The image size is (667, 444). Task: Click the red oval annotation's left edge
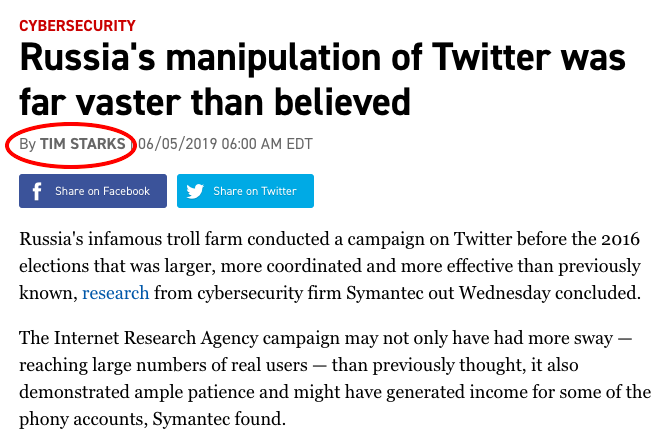tap(7, 145)
